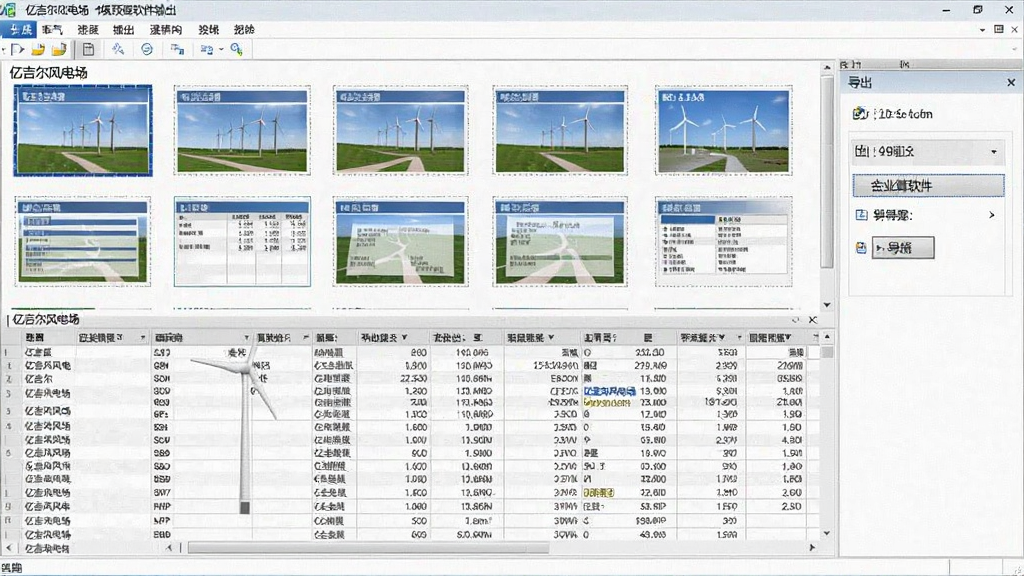Open the filter arrow on the third column header

[246, 338]
